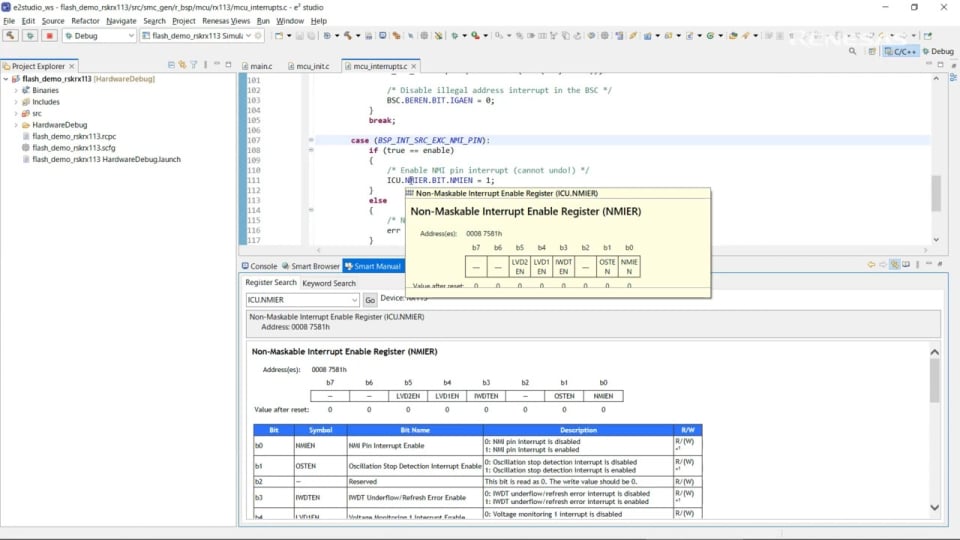Screen dimensions: 960x540
Task: Click the Build hammer icon in toolbar
Action: coord(11,35)
